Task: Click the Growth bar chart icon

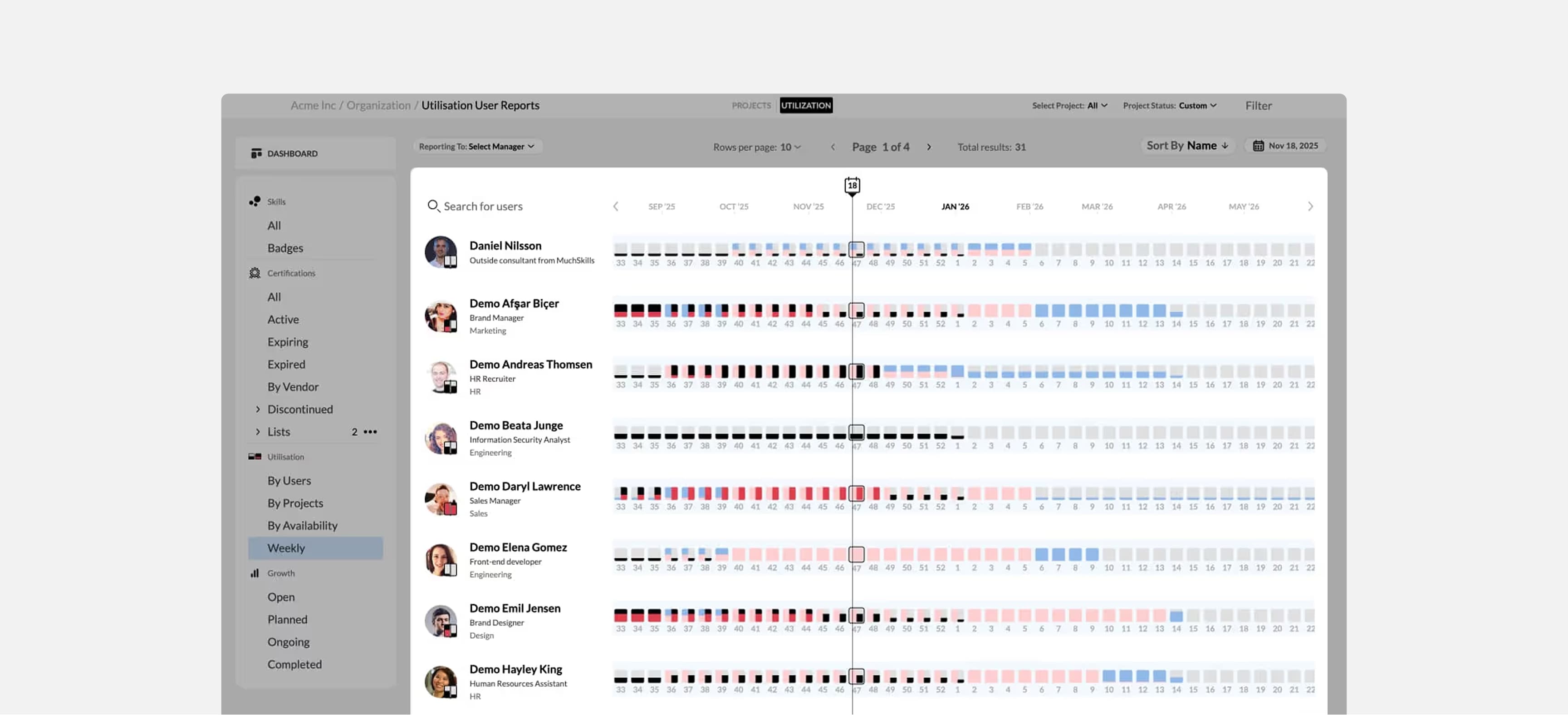Action: (x=255, y=573)
